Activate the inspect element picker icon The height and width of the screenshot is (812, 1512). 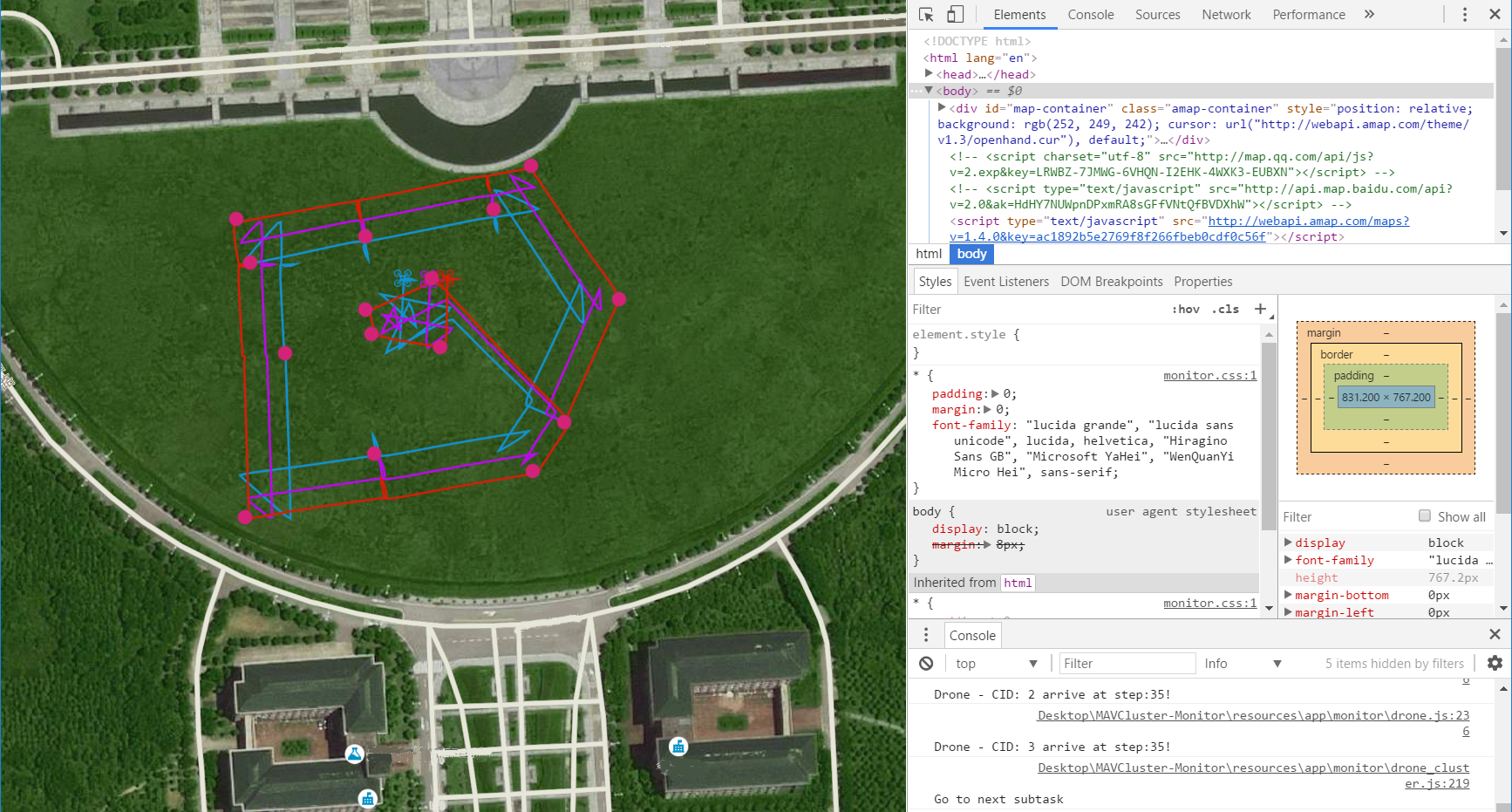pos(926,15)
